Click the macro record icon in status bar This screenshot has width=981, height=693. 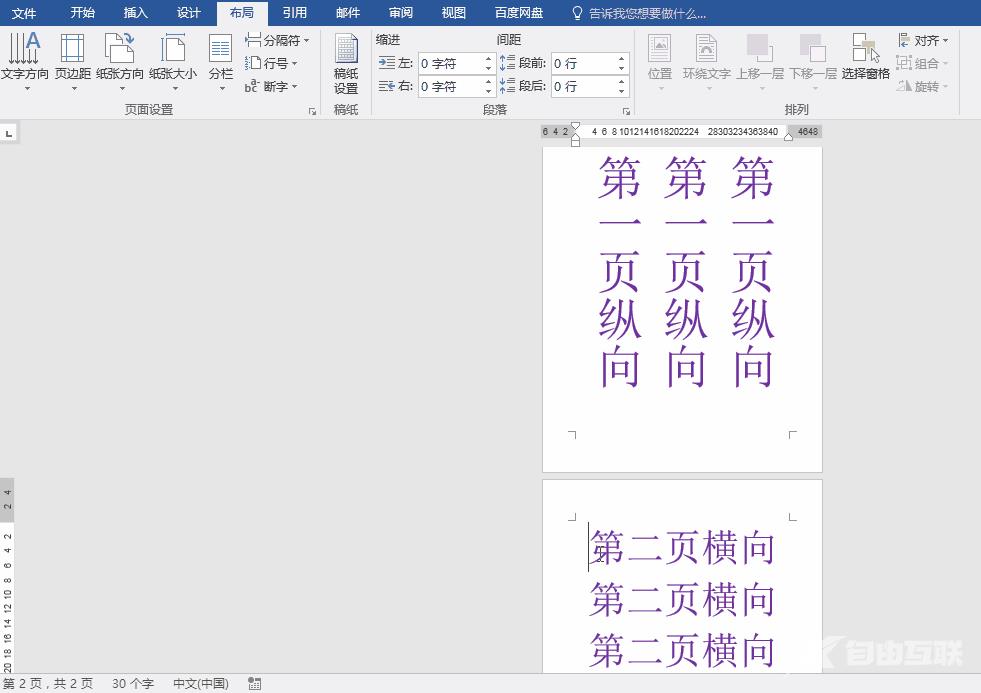coord(254,684)
